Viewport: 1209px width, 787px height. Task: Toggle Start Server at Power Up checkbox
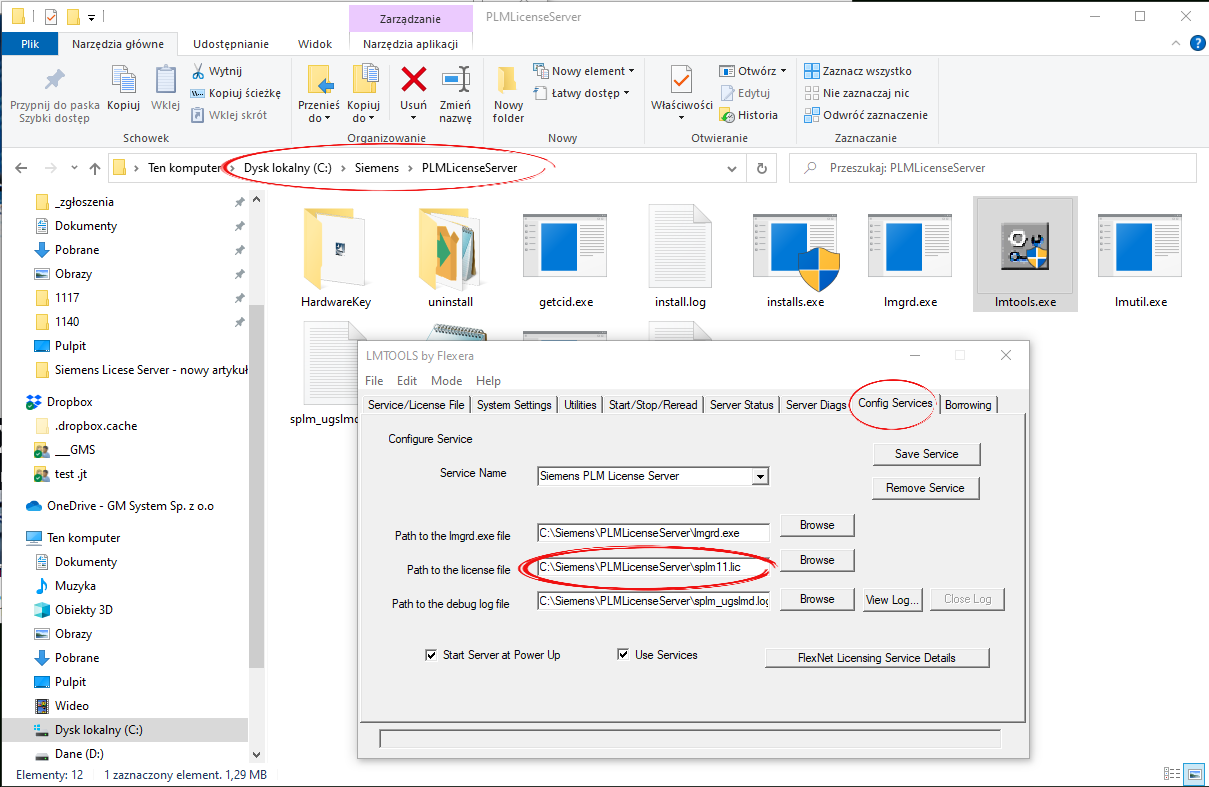pos(431,655)
